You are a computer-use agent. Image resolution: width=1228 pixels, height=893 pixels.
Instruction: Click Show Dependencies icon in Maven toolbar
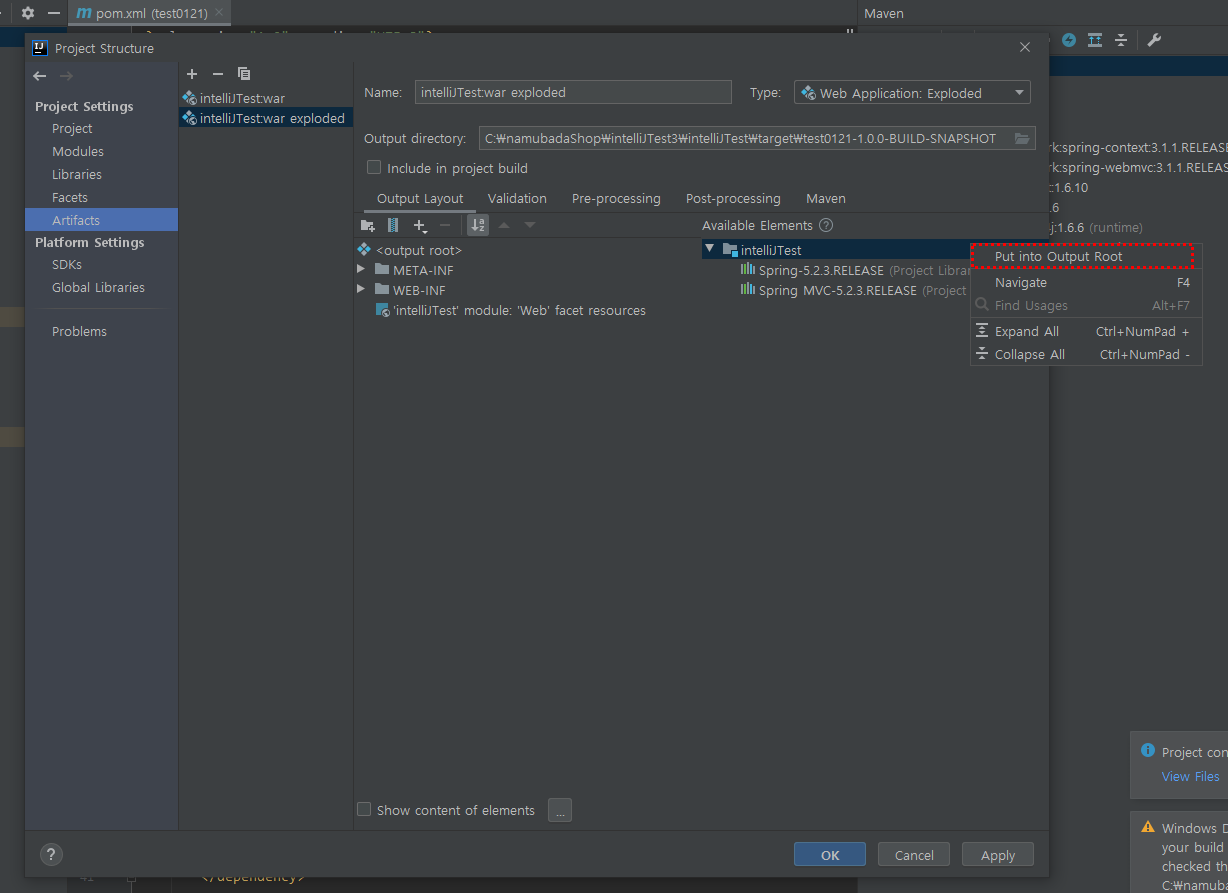pos(1095,40)
